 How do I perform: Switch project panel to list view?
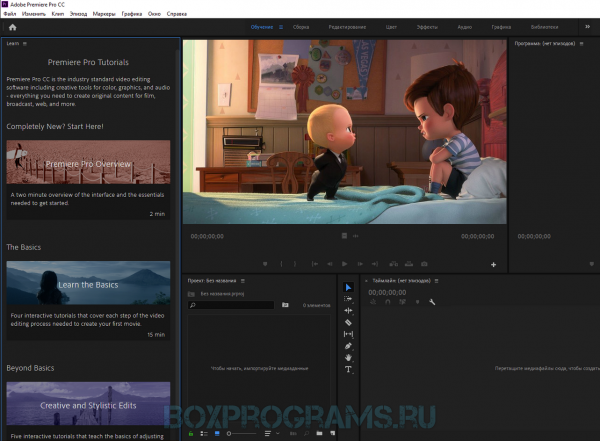(204, 433)
